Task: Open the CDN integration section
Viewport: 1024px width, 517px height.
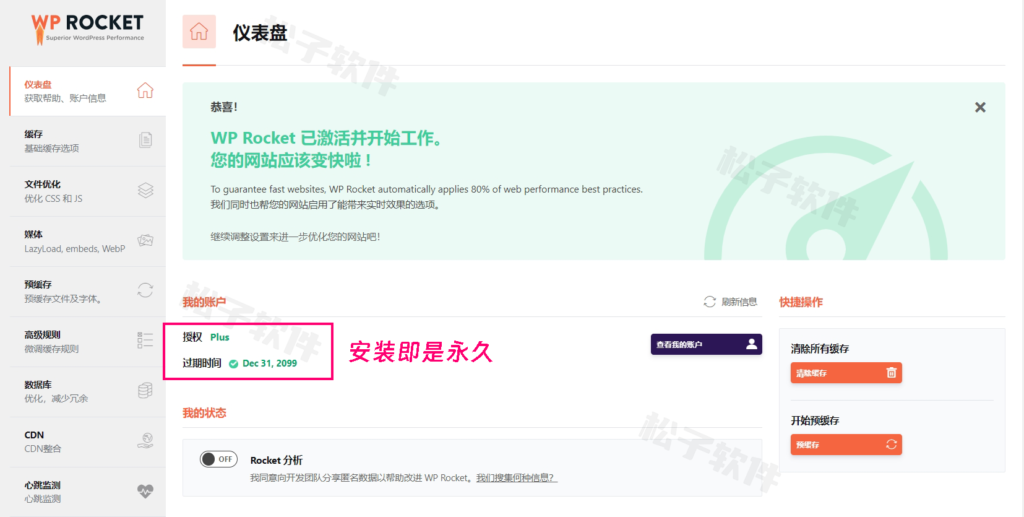Action: (88, 443)
